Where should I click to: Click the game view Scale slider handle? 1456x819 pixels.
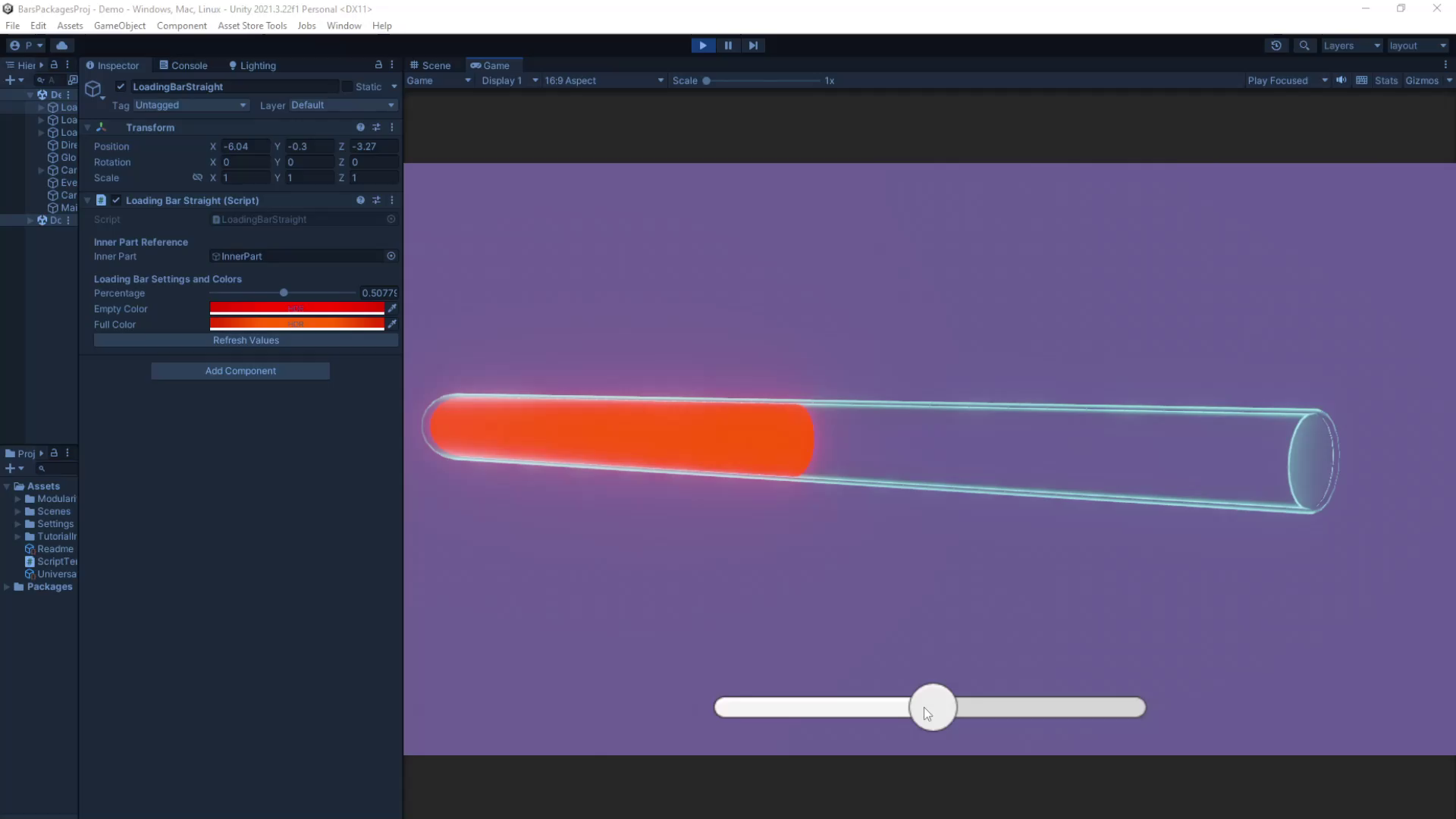[x=706, y=80]
